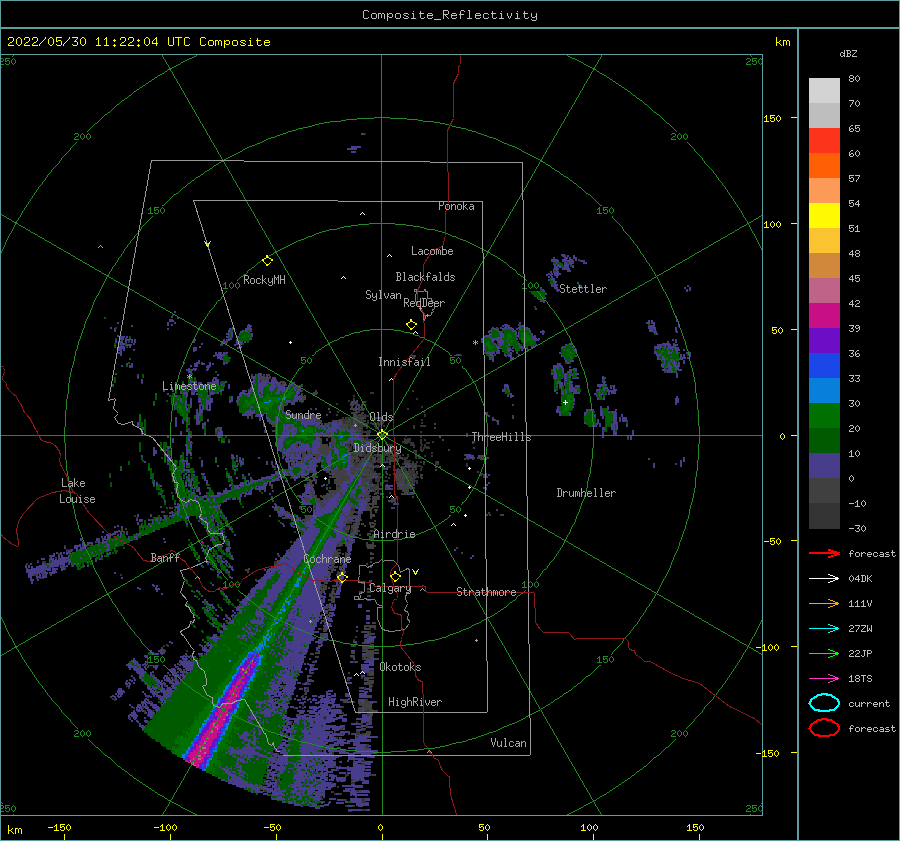The width and height of the screenshot is (900, 841).
Task: Click the yellow -50 tick on right axis
Action: click(771, 541)
